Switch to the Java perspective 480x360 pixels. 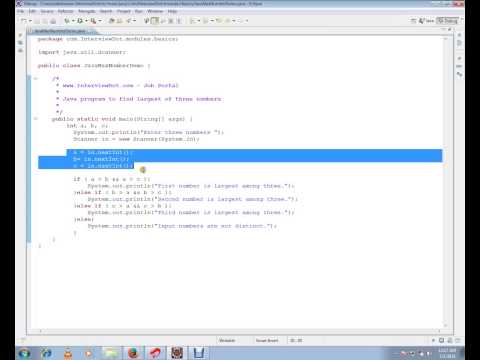coord(426,21)
